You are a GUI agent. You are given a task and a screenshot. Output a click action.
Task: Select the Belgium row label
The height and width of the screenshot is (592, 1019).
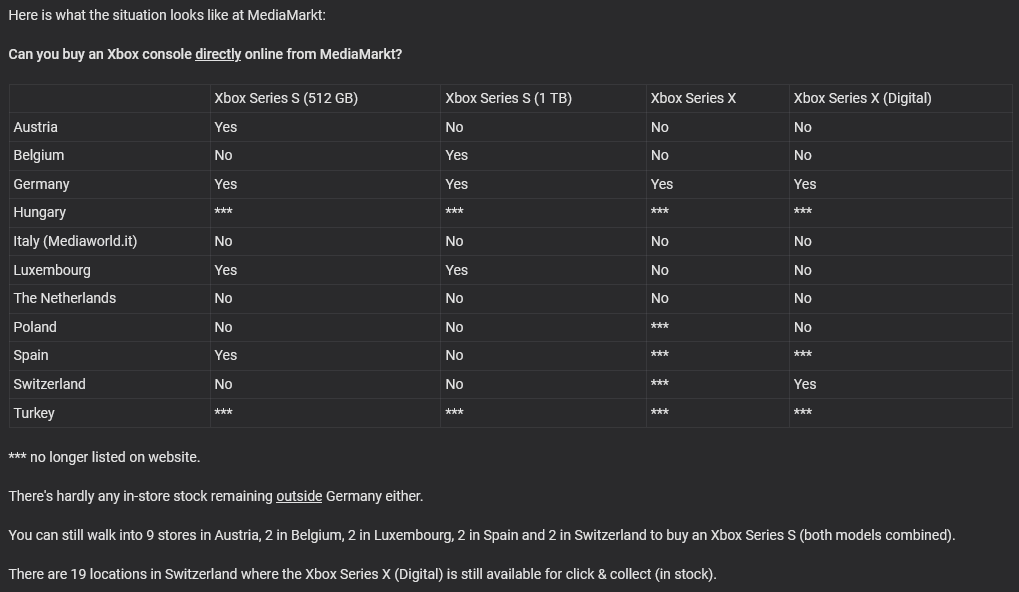39,155
